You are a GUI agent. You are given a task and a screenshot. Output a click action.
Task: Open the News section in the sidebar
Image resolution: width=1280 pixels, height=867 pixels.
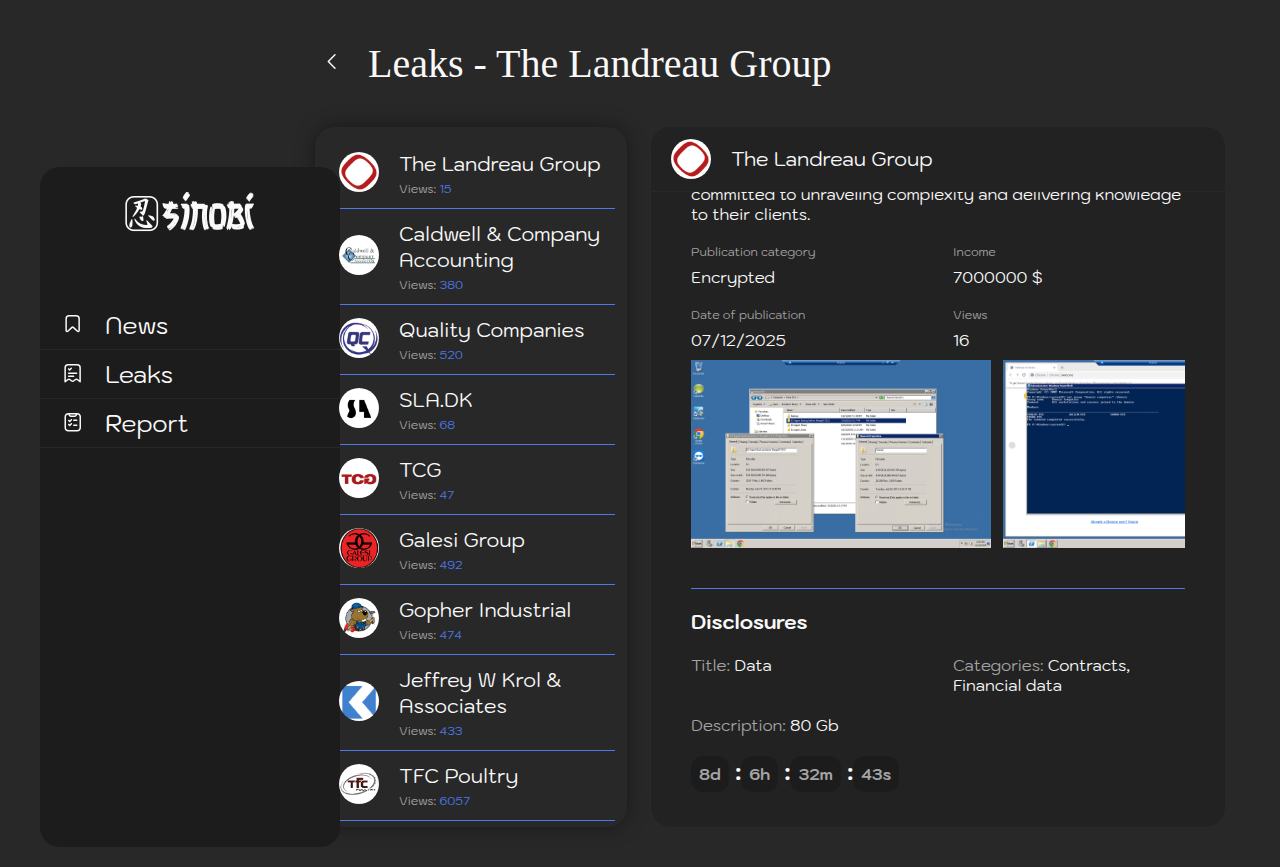(x=136, y=326)
